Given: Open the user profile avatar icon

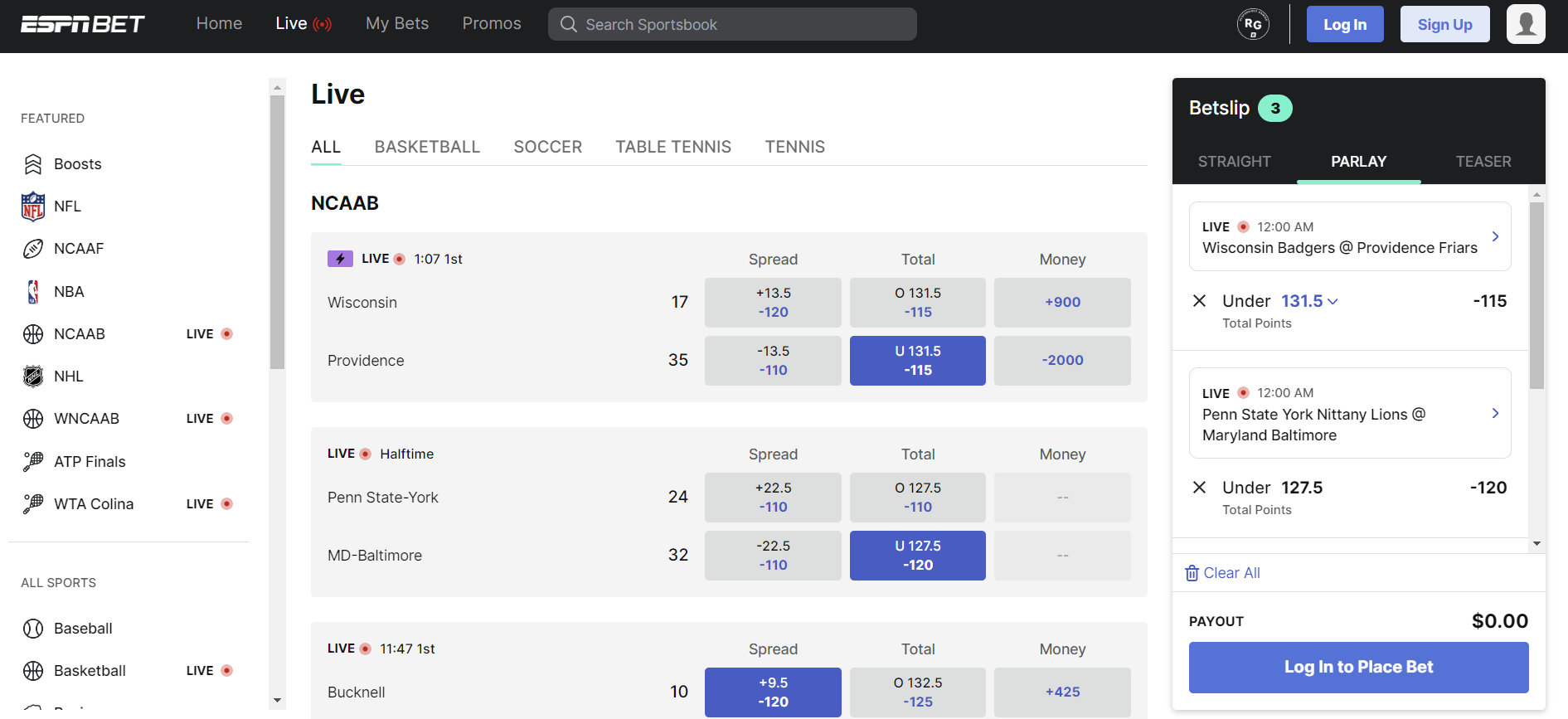Looking at the screenshot, I should (x=1525, y=24).
